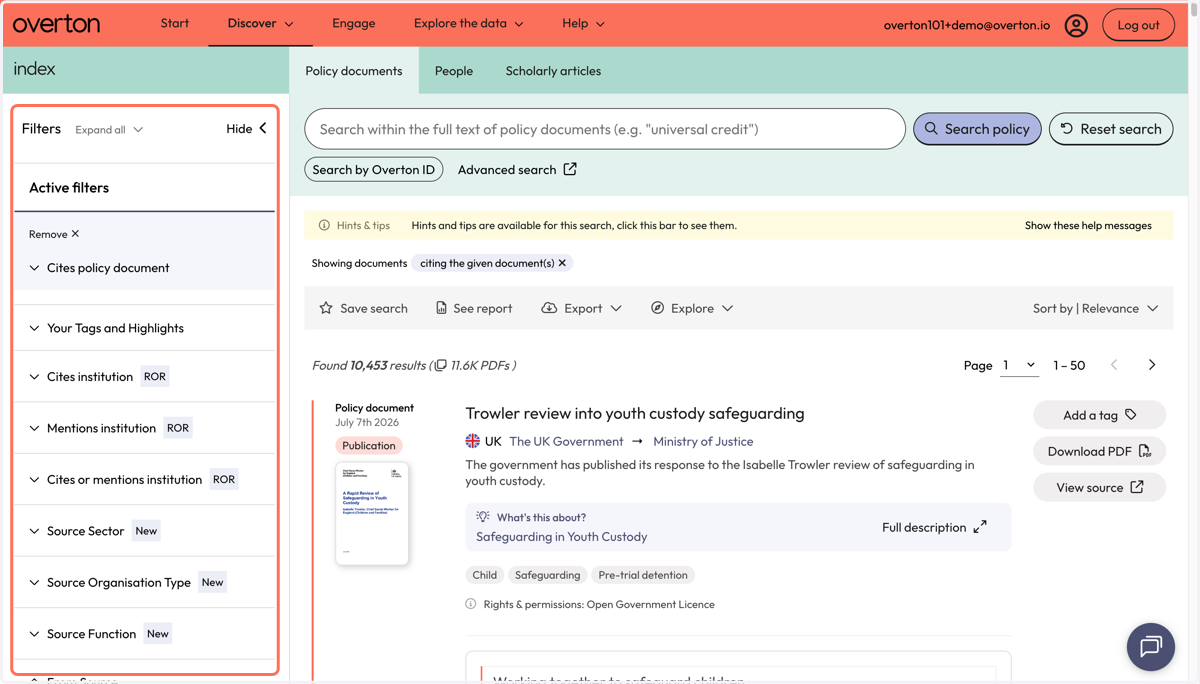Image resolution: width=1200 pixels, height=684 pixels.
Task: Click the Child topic tag
Action: 485,575
